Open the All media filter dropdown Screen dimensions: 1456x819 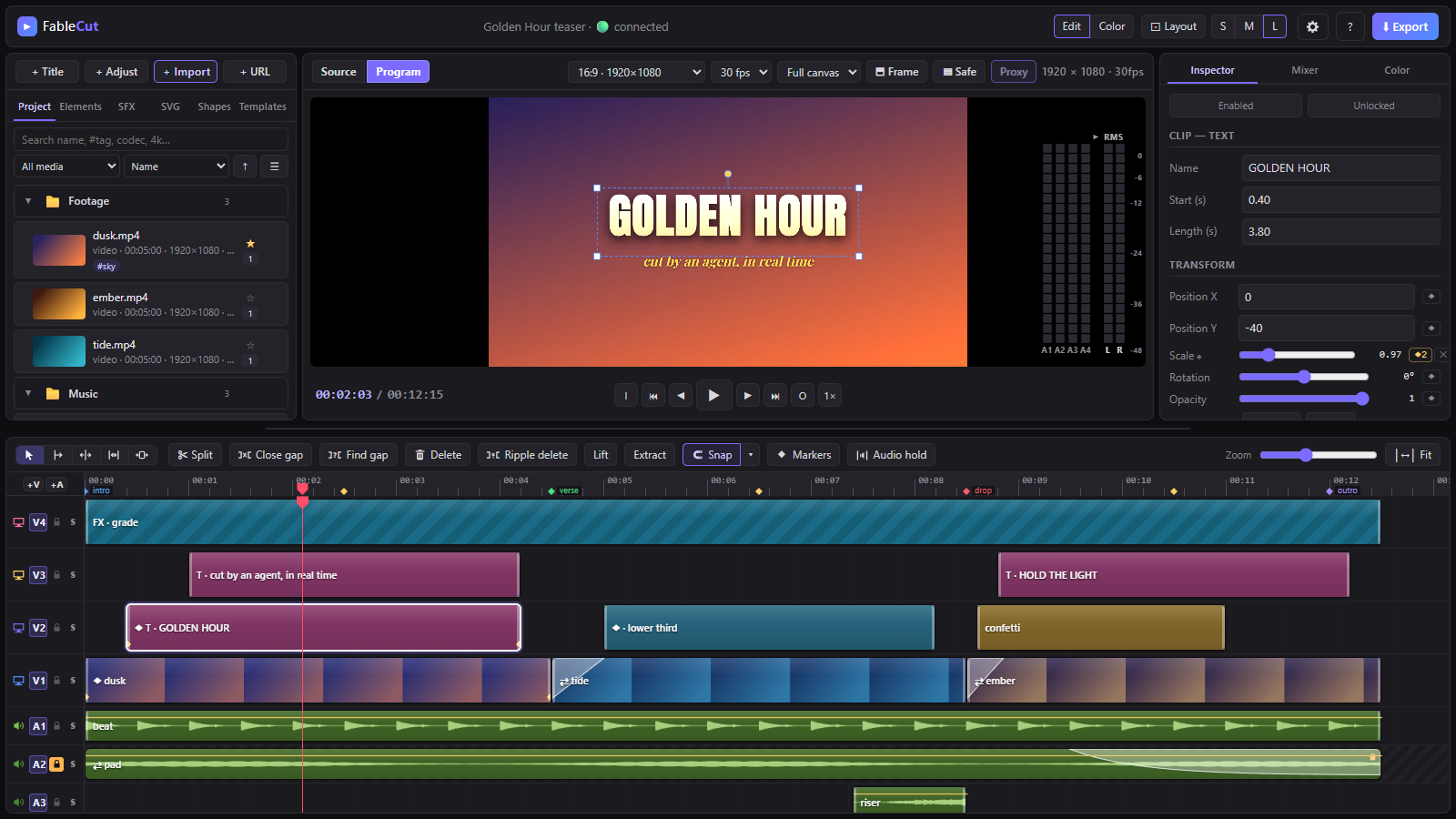(x=66, y=167)
